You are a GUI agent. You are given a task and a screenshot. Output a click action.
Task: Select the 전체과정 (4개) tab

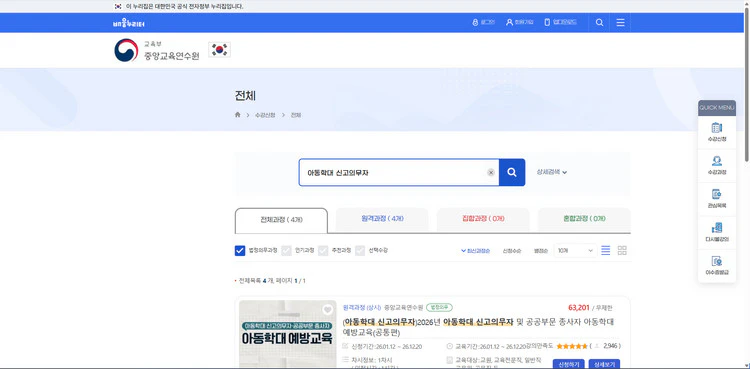(281, 220)
